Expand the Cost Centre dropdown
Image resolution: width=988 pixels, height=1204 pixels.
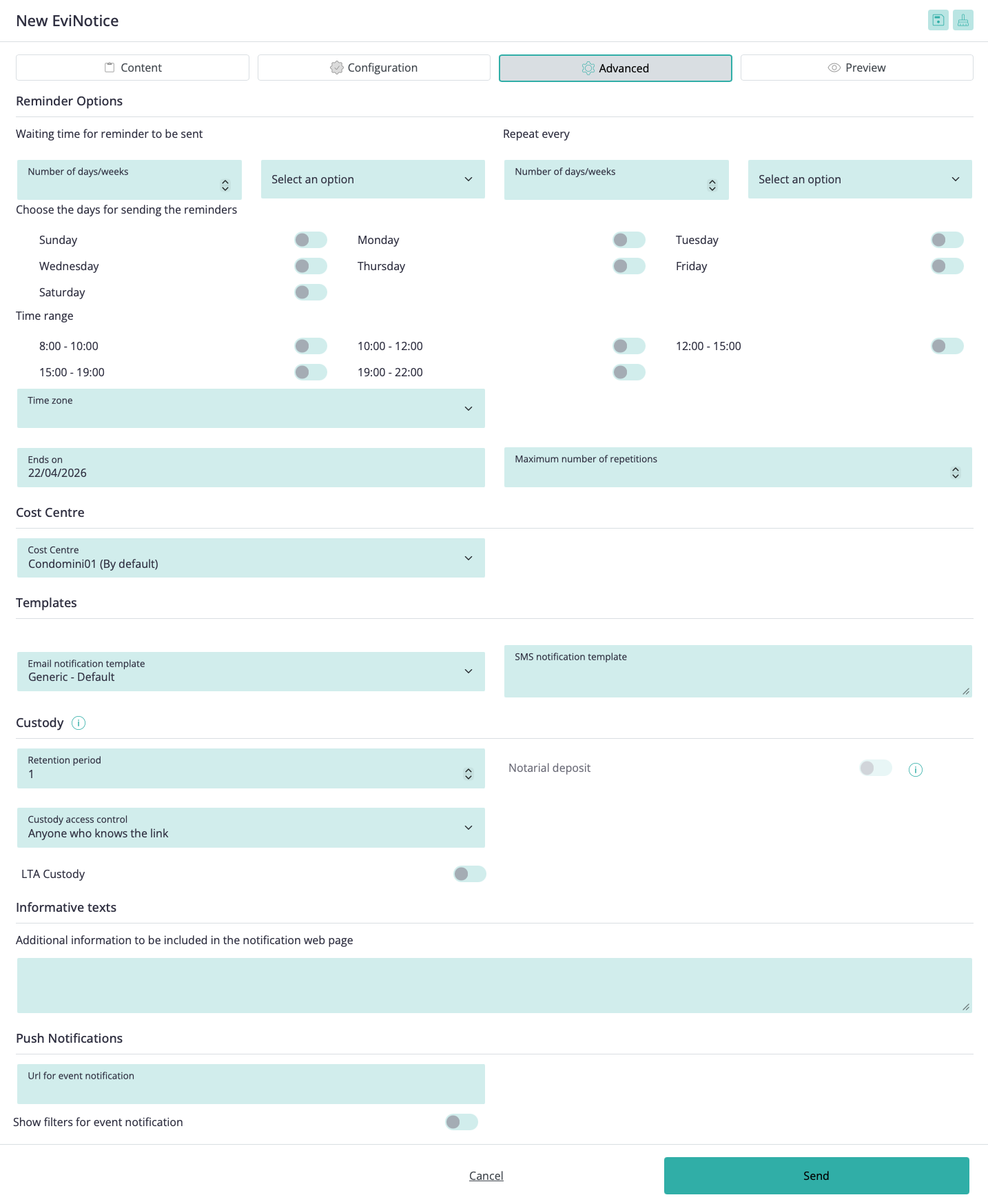pyautogui.click(x=251, y=558)
